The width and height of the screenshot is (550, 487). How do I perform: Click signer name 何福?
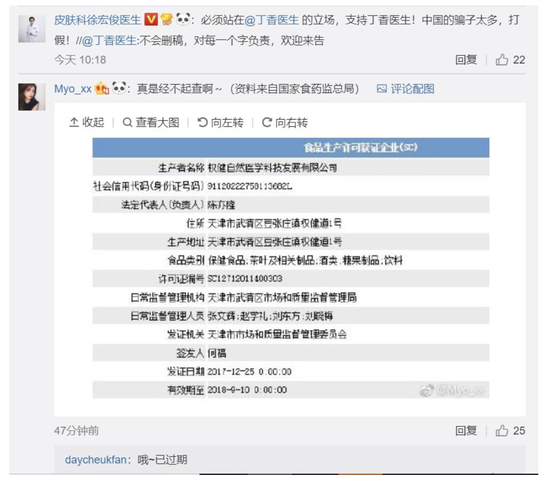[217, 353]
